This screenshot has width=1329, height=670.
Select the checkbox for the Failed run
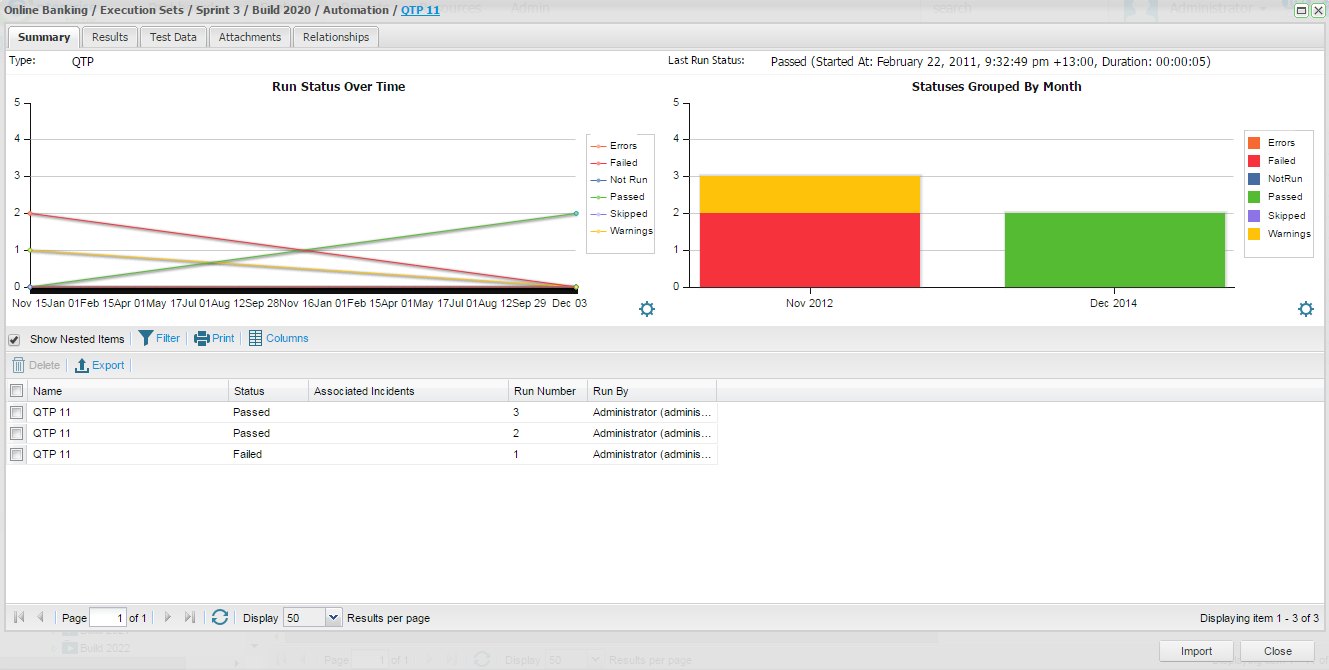16,454
